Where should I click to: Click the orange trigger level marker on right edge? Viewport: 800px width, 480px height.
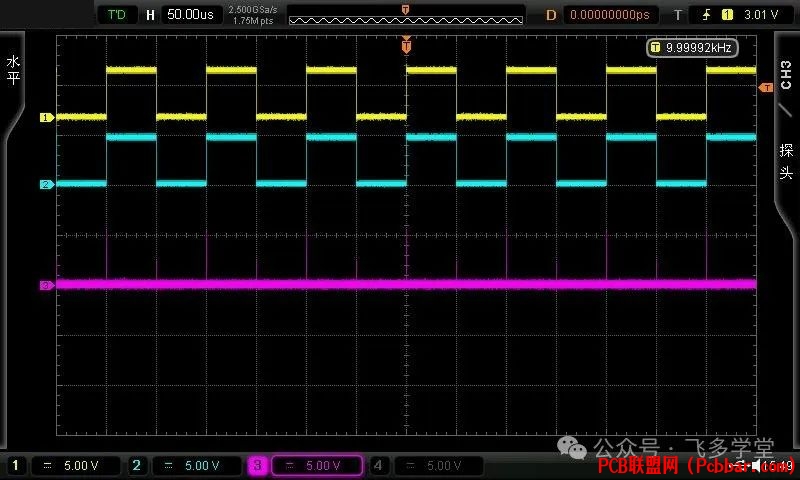point(766,88)
